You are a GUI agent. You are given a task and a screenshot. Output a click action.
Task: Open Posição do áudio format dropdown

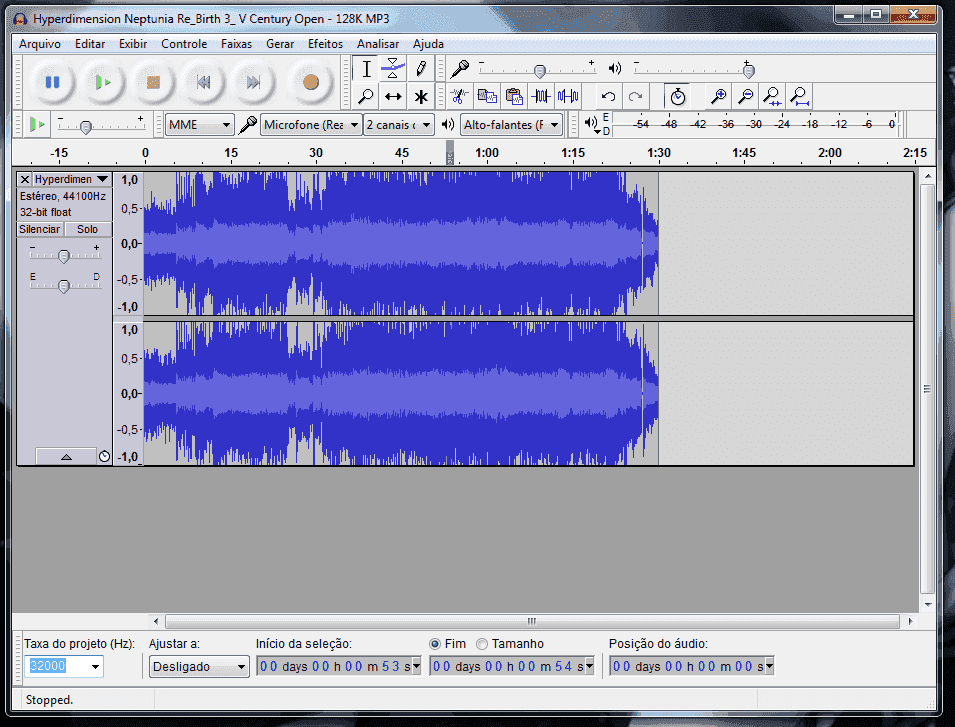(769, 666)
